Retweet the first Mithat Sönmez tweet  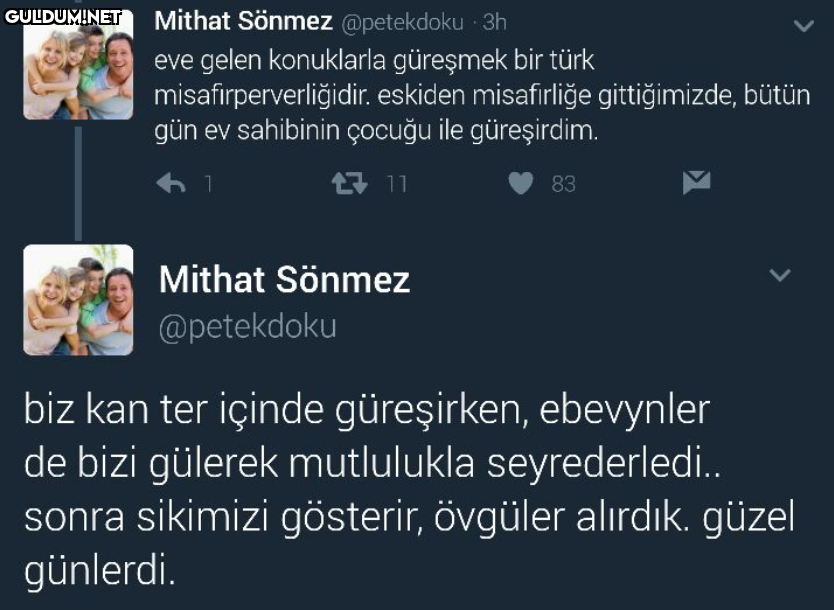pos(349,184)
